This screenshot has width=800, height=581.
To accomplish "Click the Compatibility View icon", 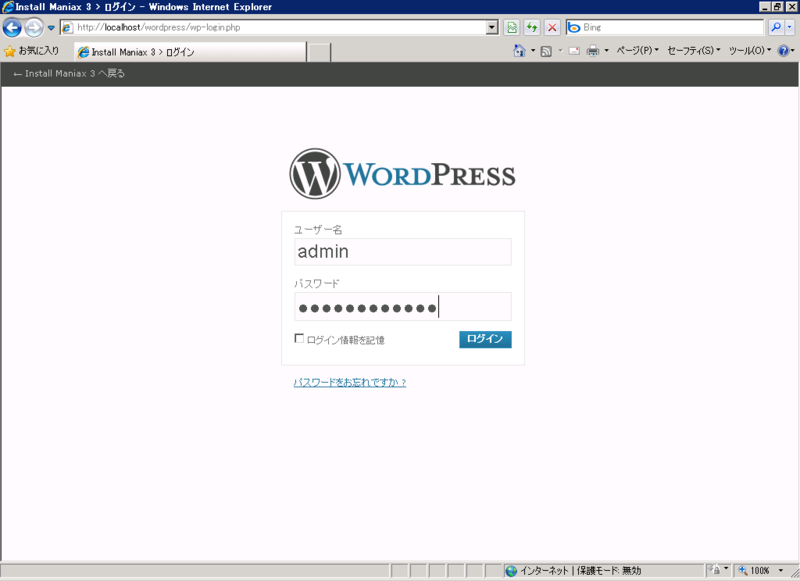I will (512, 28).
